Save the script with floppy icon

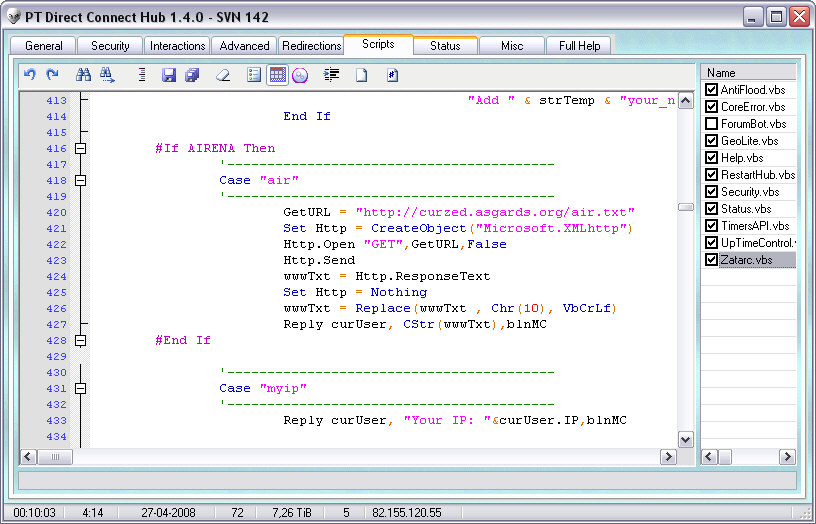pyautogui.click(x=169, y=75)
